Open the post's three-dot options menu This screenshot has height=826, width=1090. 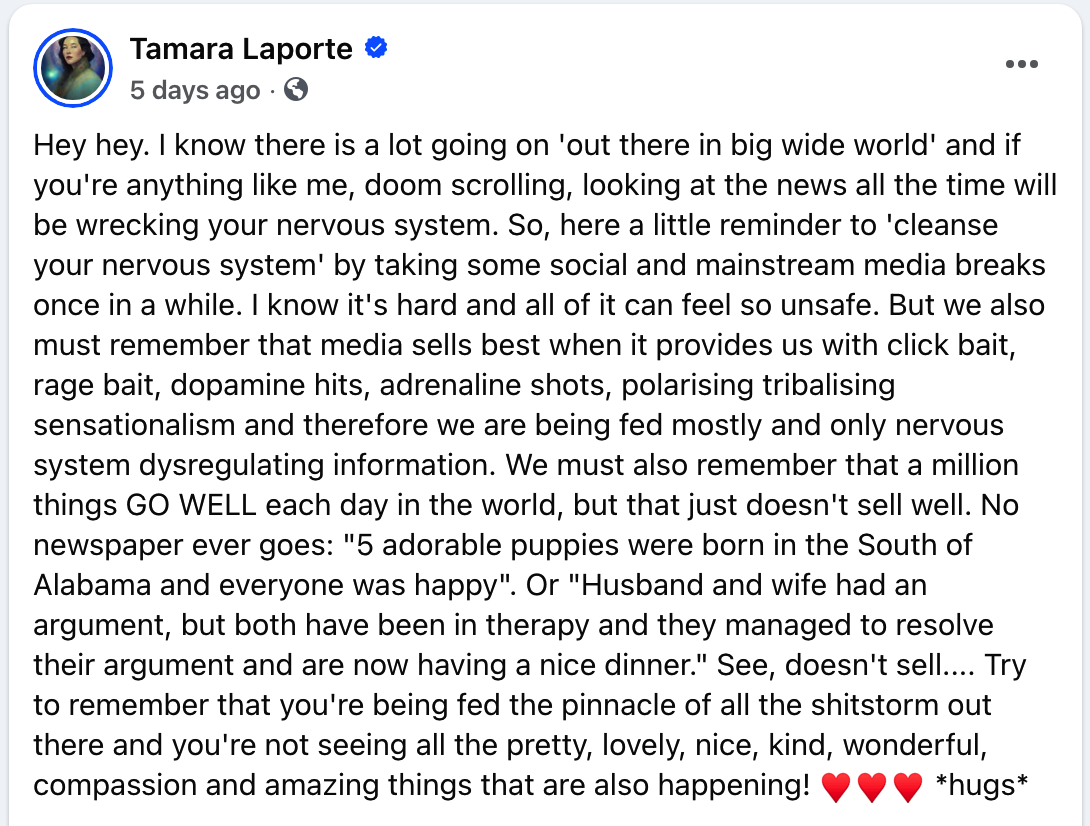(x=1021, y=65)
